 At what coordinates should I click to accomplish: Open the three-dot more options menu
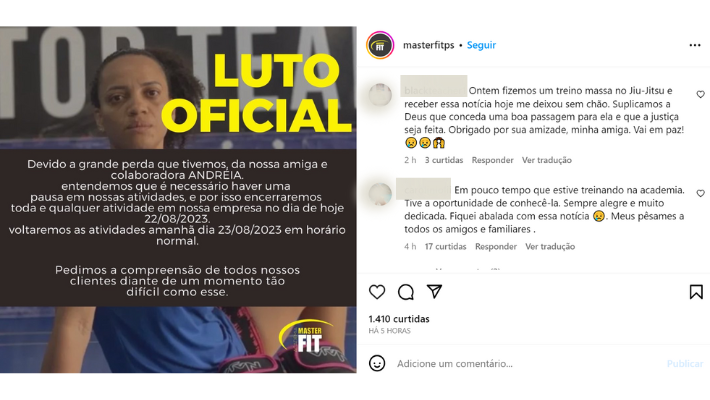tap(695, 45)
